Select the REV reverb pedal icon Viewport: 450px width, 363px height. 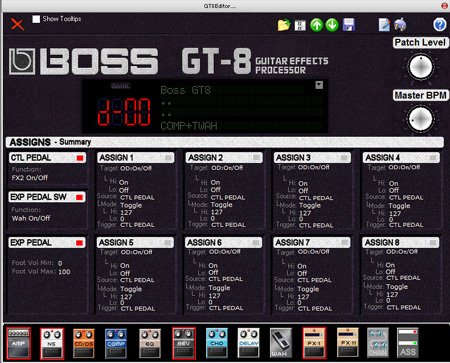(x=184, y=344)
